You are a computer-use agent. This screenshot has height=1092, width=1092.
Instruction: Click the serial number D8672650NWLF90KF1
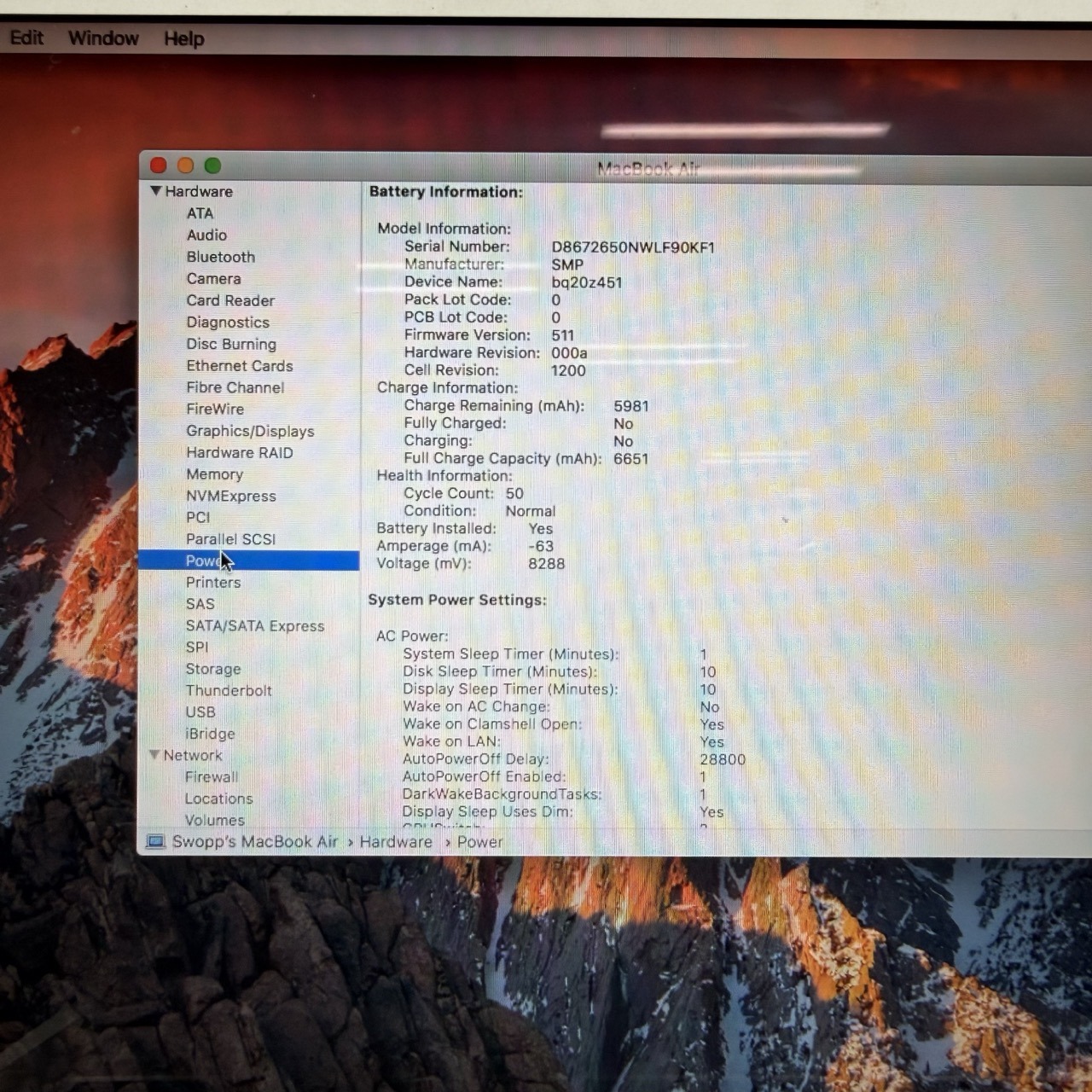(x=633, y=247)
